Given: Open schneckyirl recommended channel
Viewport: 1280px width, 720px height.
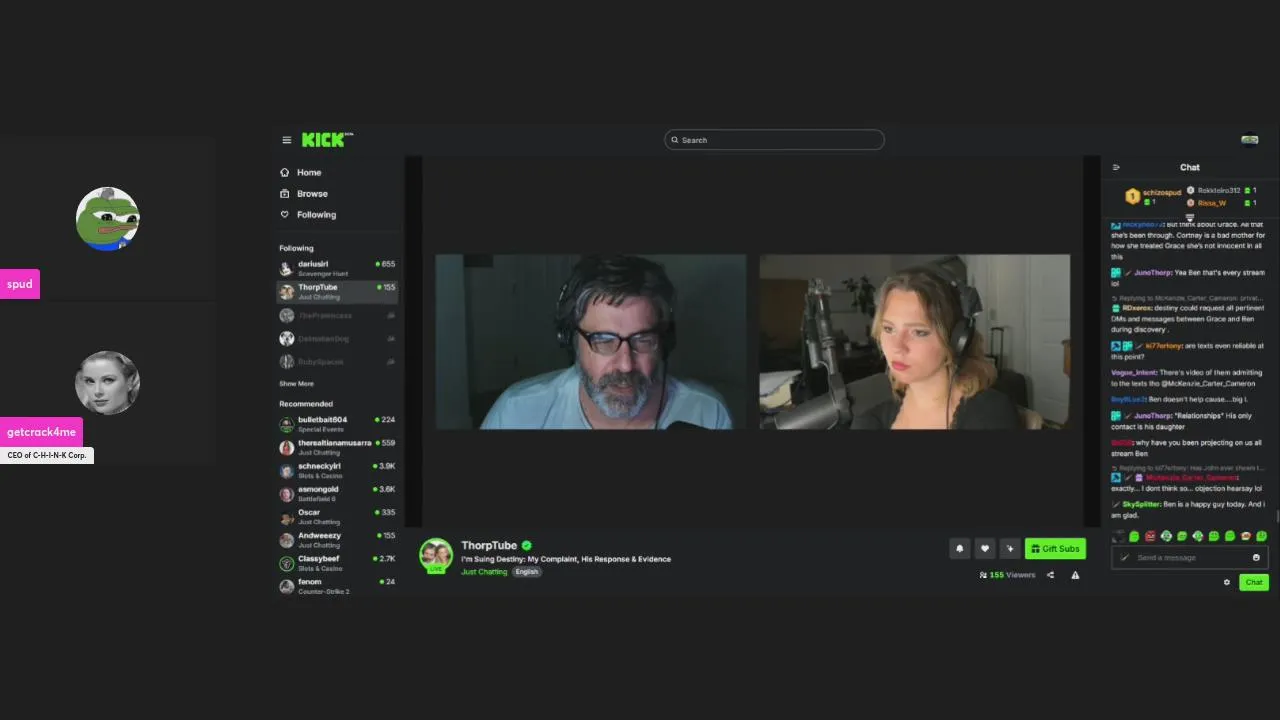Looking at the screenshot, I should click(337, 470).
